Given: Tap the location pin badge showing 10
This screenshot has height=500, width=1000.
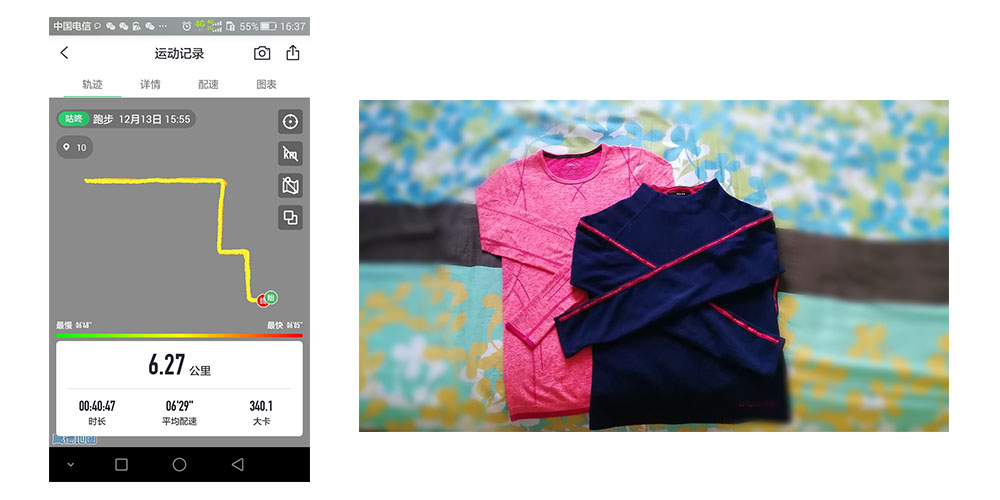Looking at the screenshot, I should (x=75, y=147).
